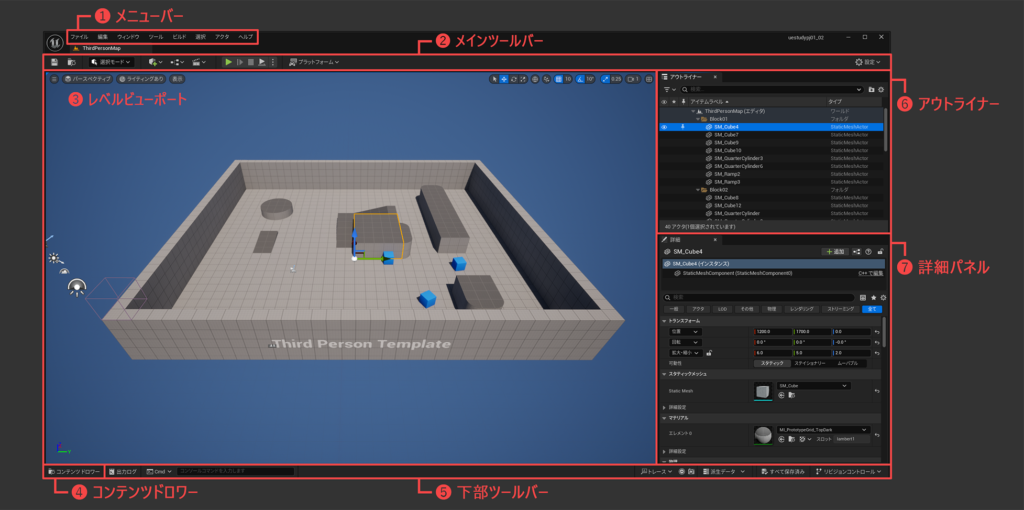Click the green Play button

point(228,62)
